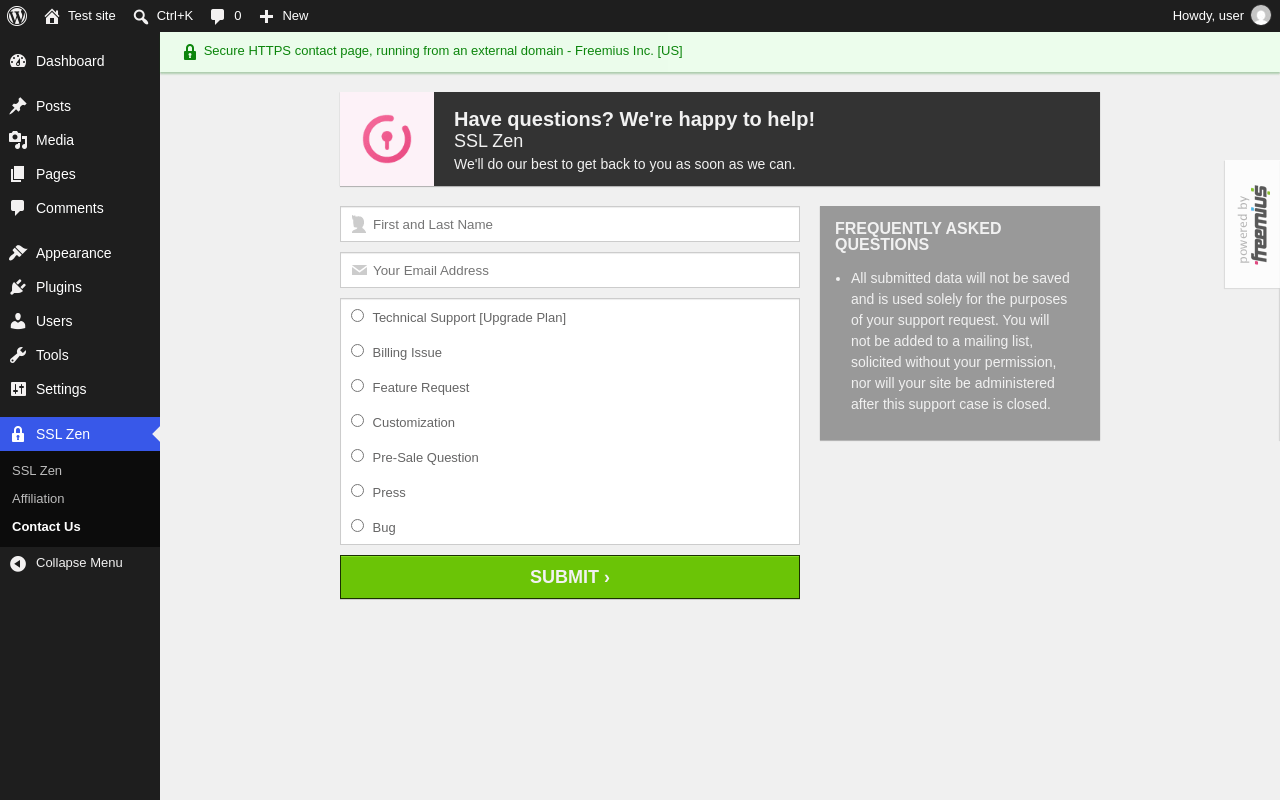Click the Plugins plug icon
Screen dimensions: 1280x800
[x=18, y=287]
